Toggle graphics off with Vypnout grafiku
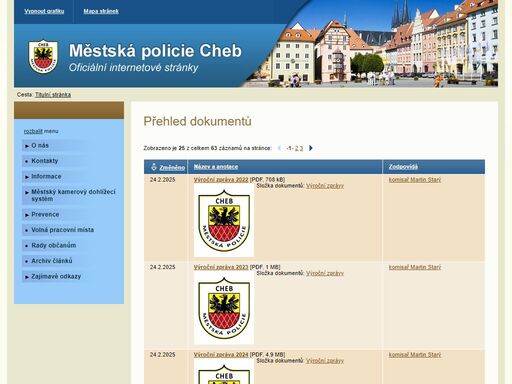Screen dimensions: 512x384 click(x=44, y=11)
